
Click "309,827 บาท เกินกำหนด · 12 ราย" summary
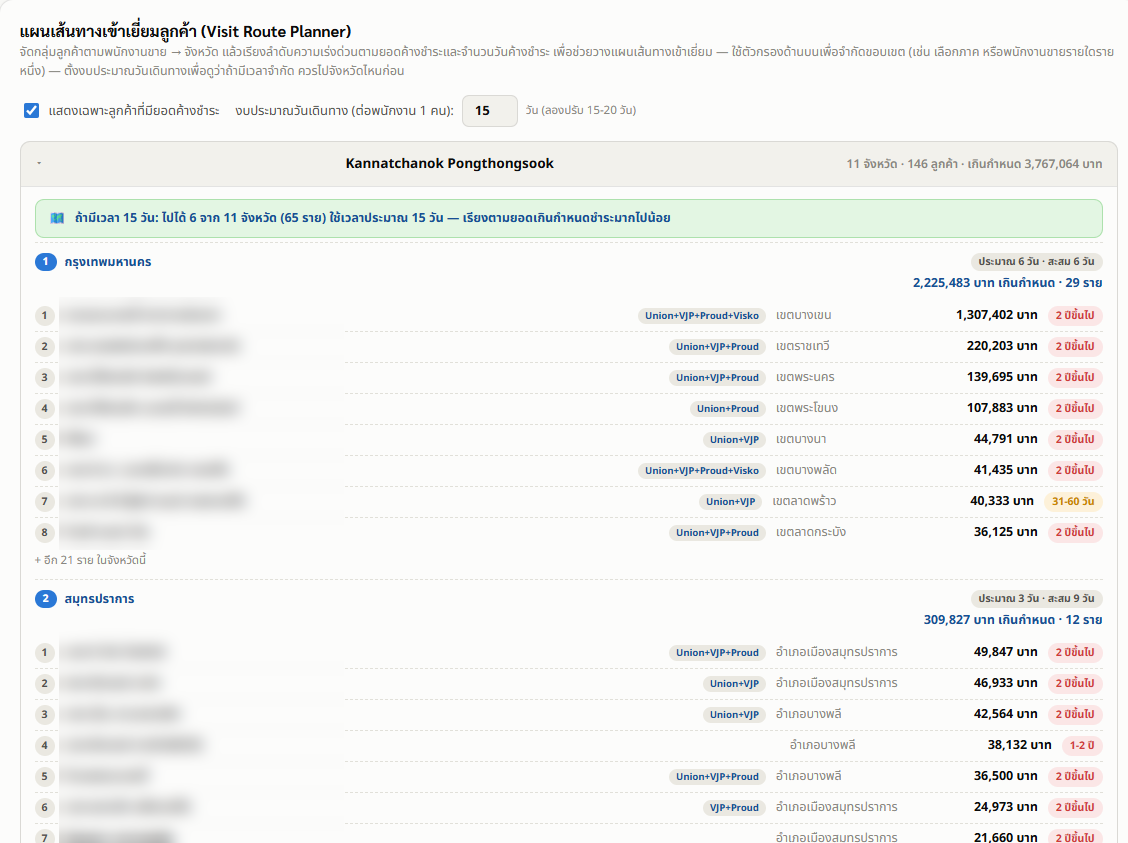1013,619
